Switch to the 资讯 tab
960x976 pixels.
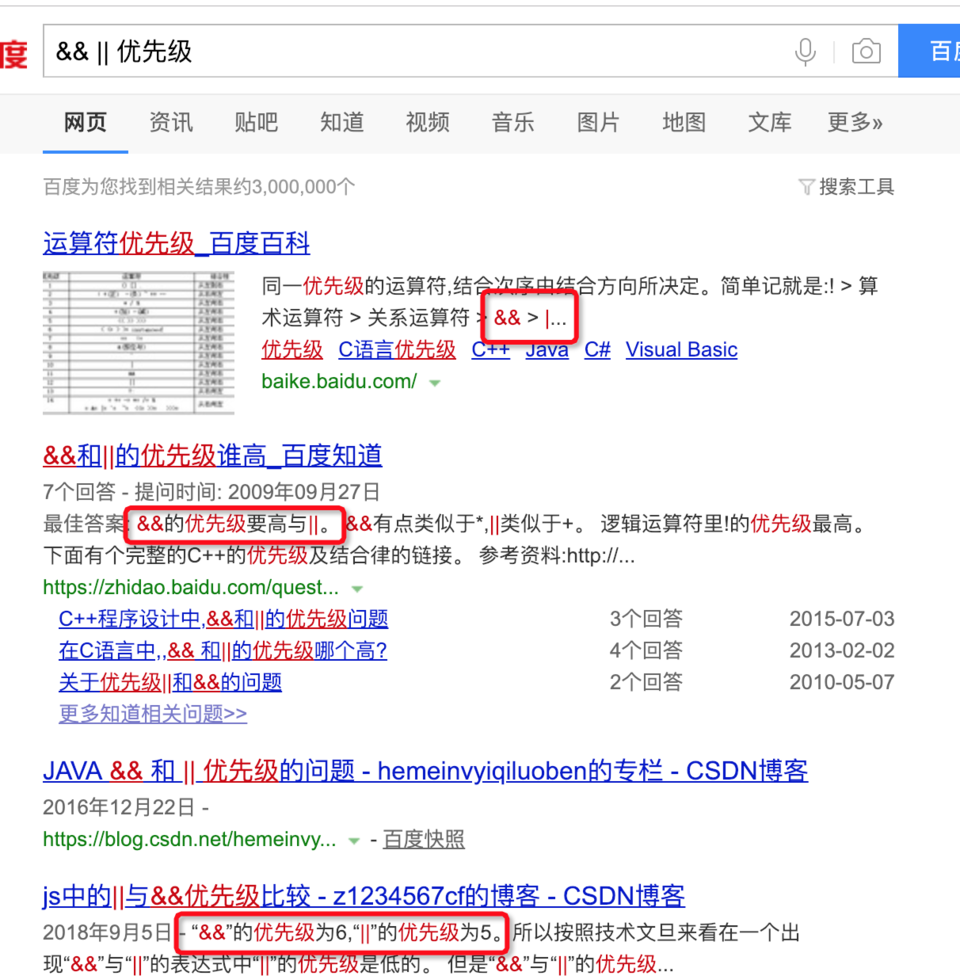pyautogui.click(x=171, y=123)
